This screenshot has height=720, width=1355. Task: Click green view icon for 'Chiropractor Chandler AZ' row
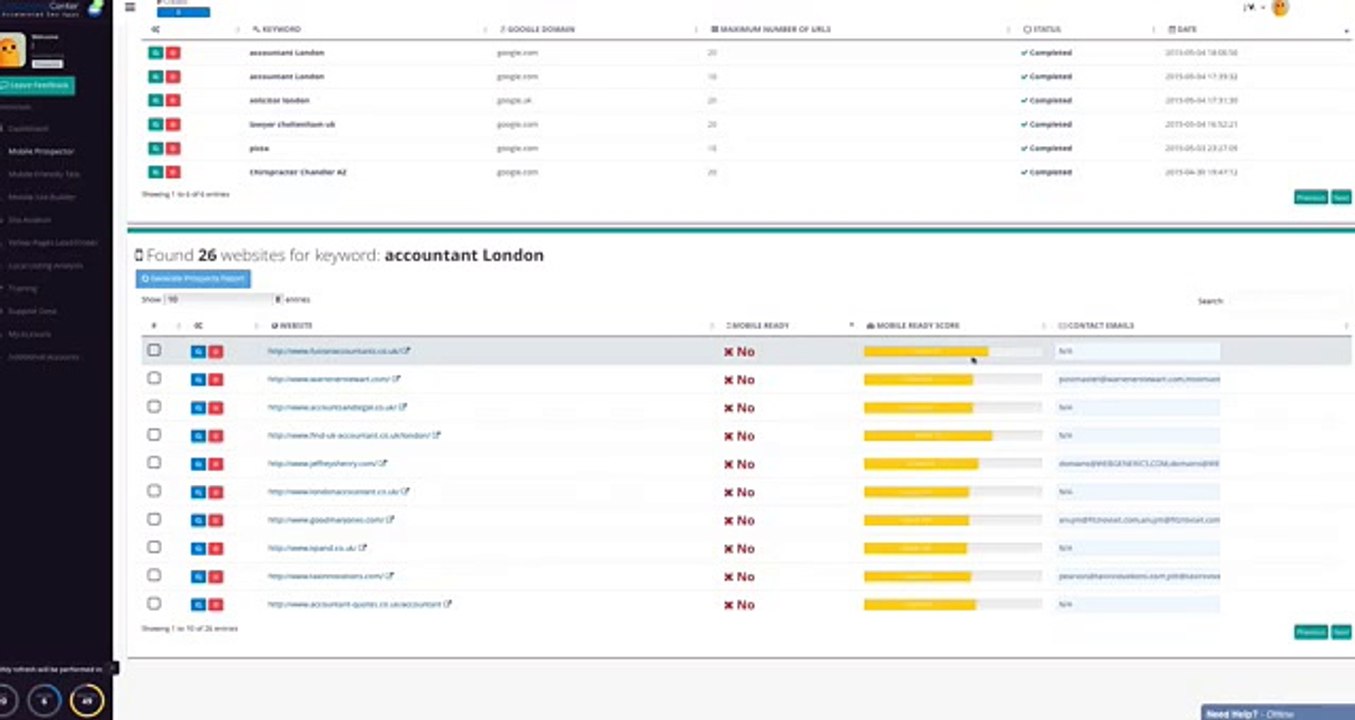pos(156,172)
